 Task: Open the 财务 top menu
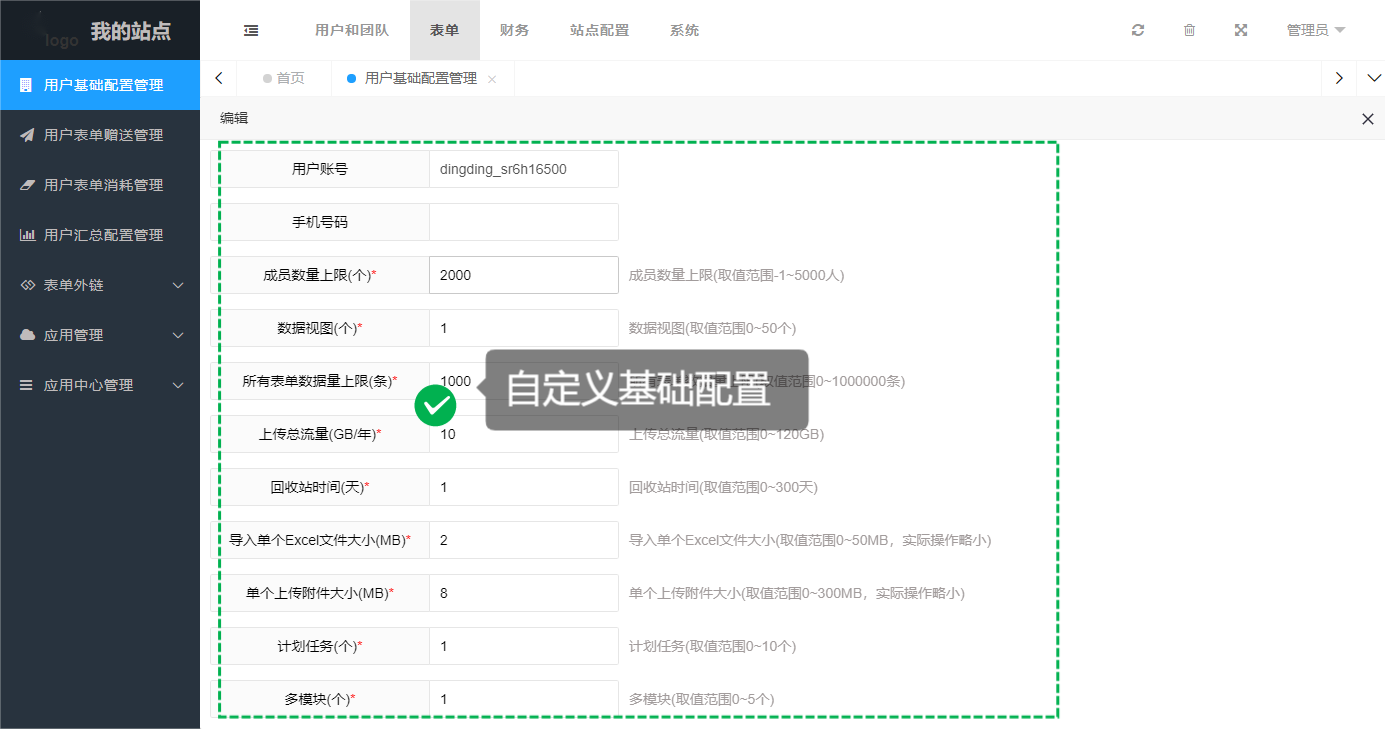[514, 30]
